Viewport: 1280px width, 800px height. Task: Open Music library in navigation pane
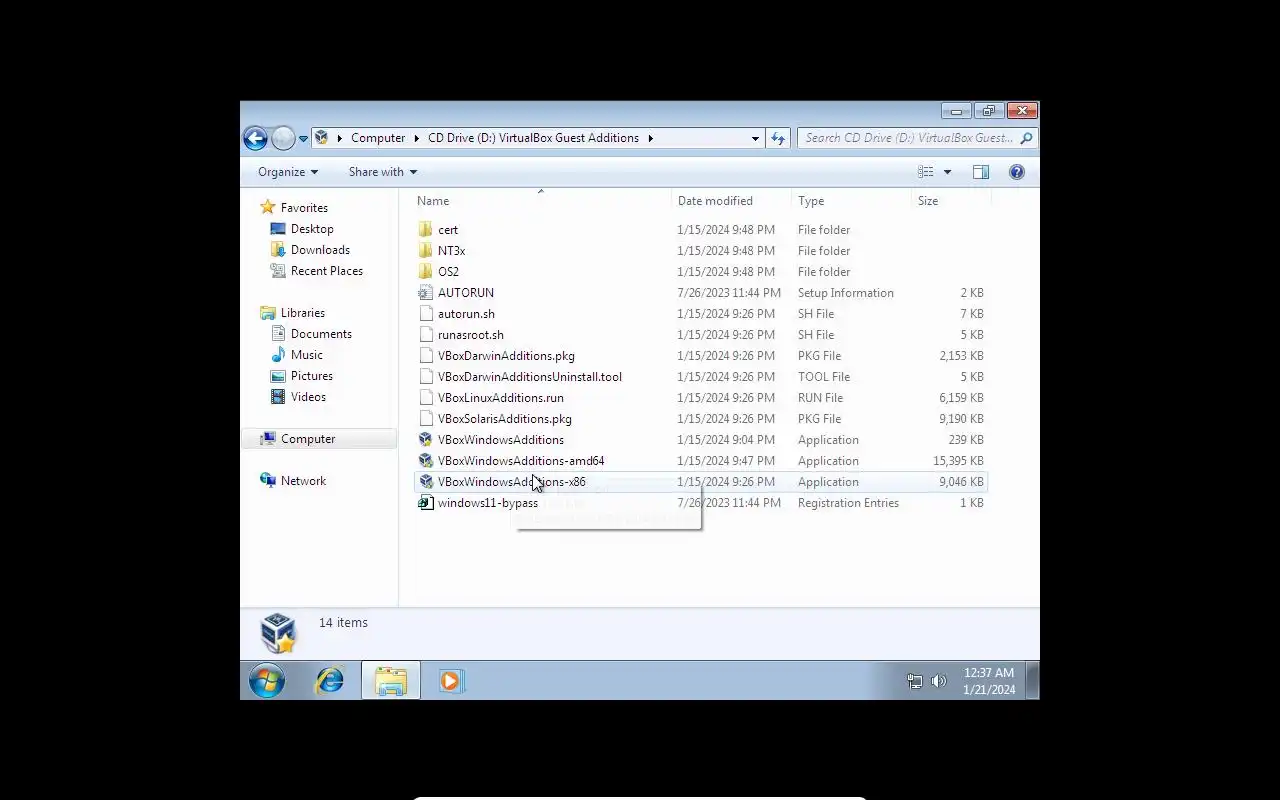(x=307, y=355)
